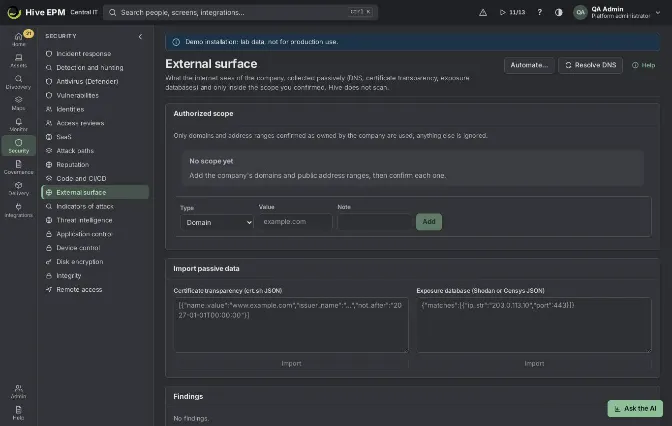Open Remote access page
The height and width of the screenshot is (426, 672).
point(95,289)
